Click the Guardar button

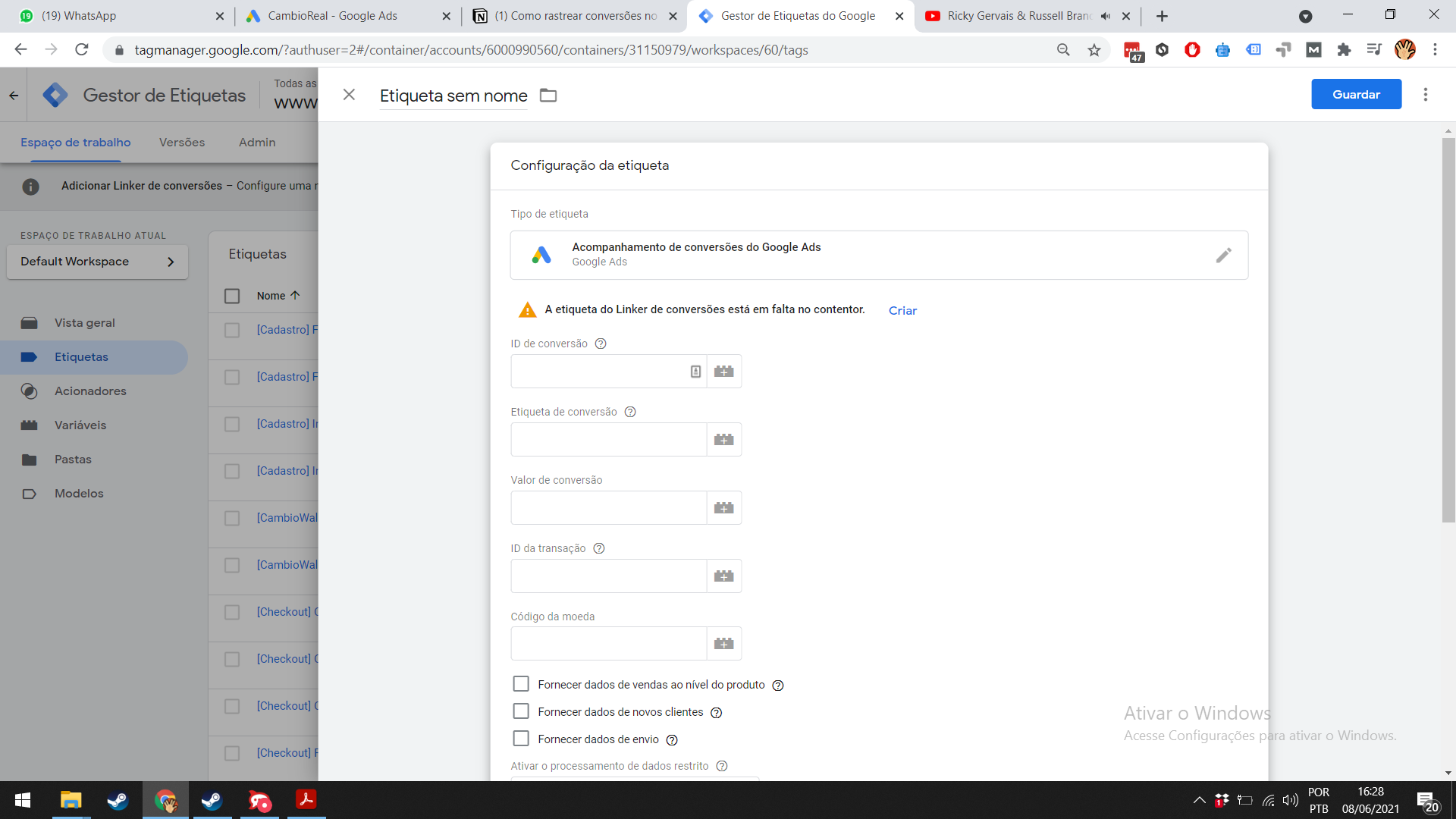[1356, 95]
